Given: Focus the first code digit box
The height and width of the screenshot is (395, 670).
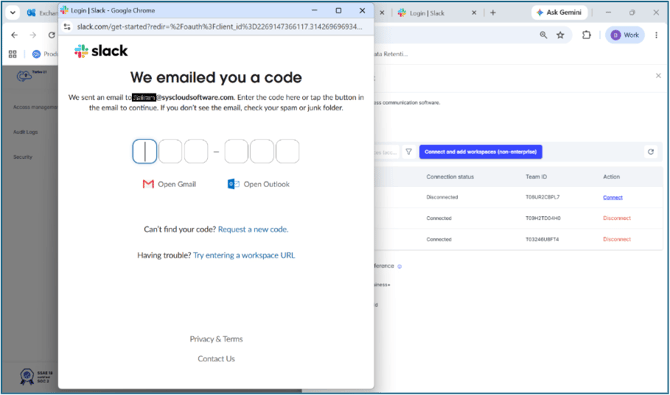Looking at the screenshot, I should click(144, 151).
